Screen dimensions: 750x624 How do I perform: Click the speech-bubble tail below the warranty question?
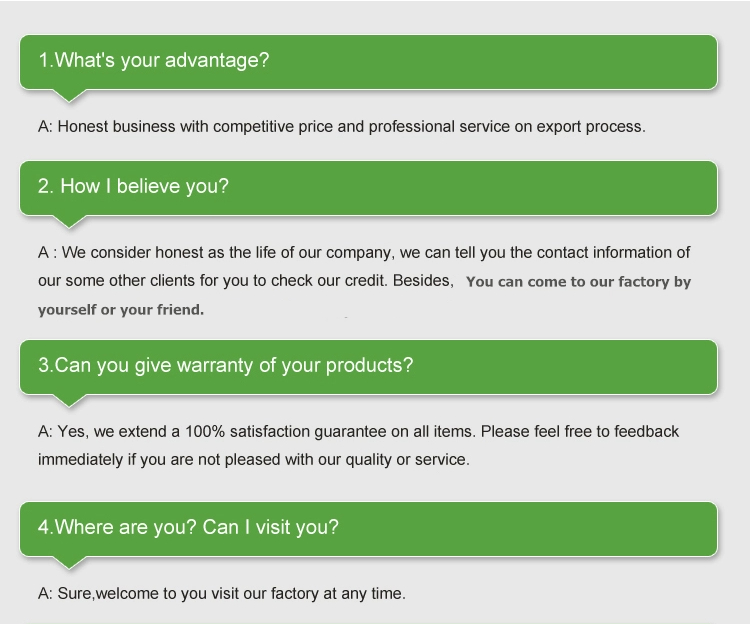(69, 400)
